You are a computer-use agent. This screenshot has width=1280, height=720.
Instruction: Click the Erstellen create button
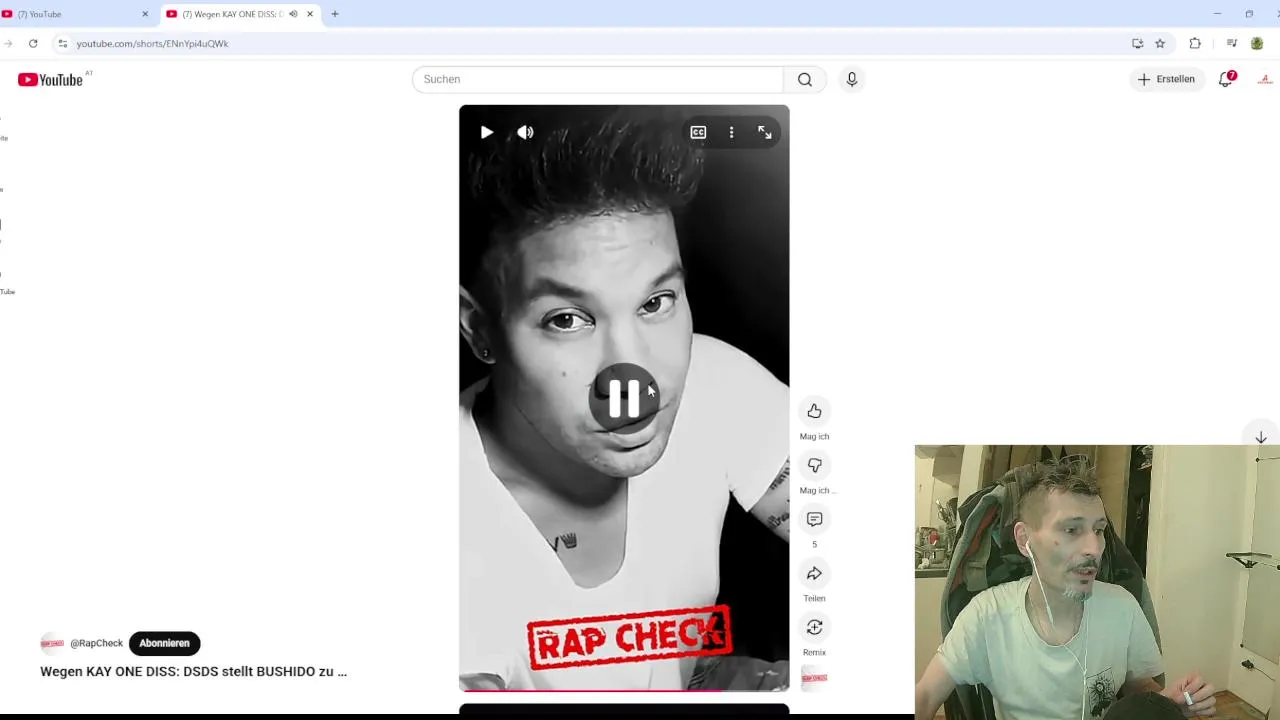pyautogui.click(x=1166, y=79)
